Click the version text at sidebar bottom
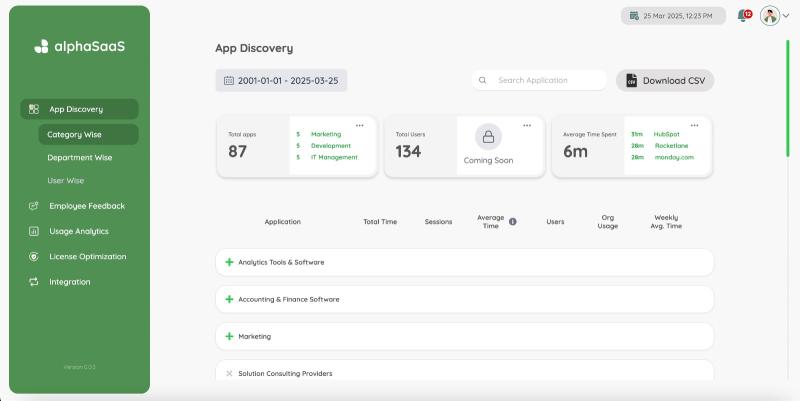The height and width of the screenshot is (401, 800). [x=80, y=367]
